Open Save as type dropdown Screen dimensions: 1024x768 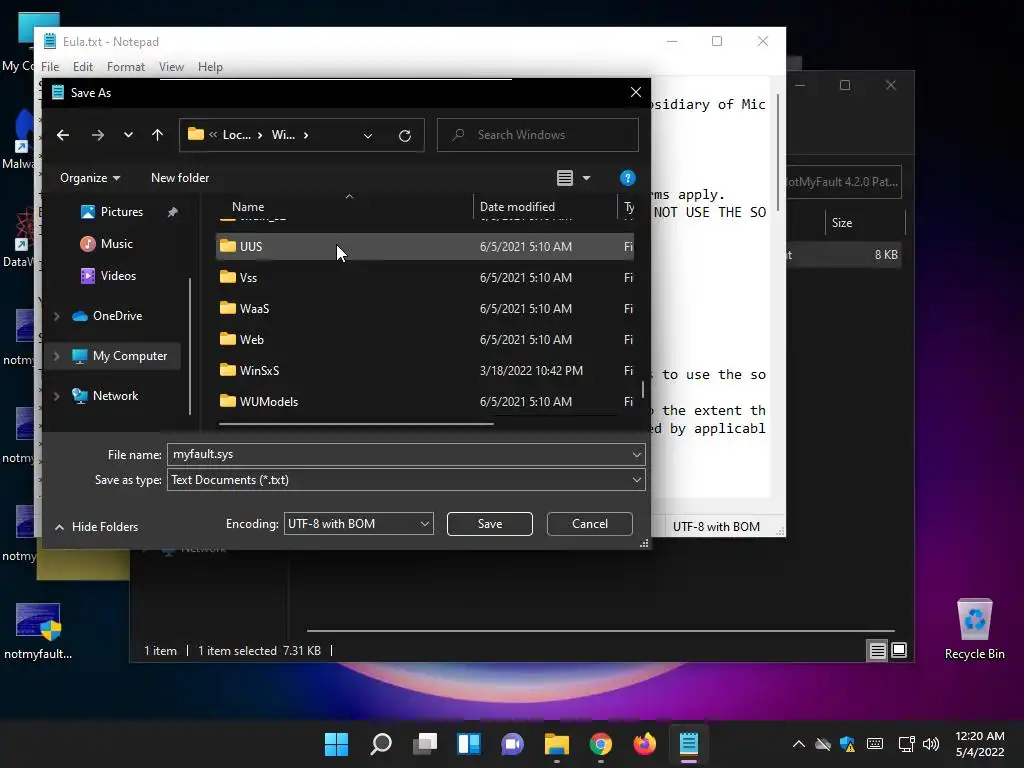(406, 480)
